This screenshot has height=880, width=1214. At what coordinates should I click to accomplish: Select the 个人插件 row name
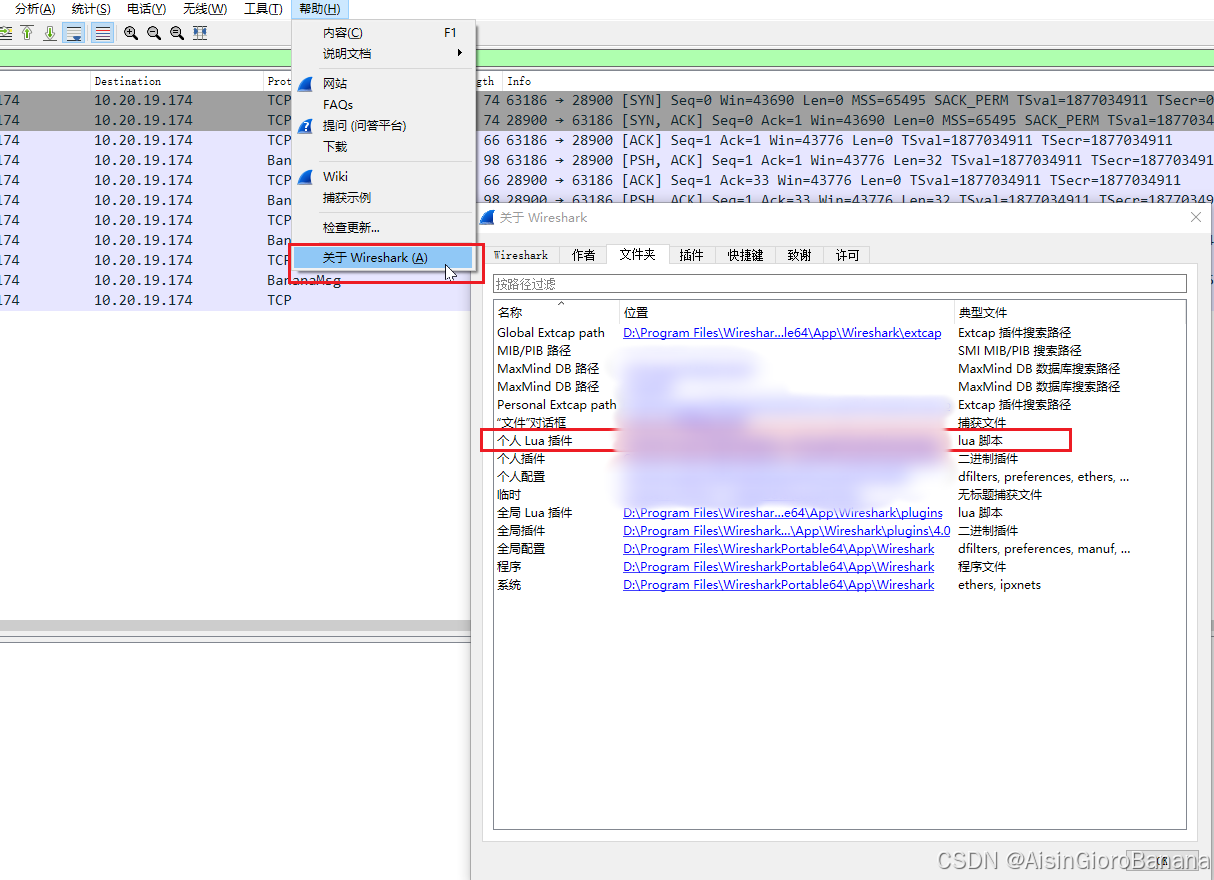click(x=521, y=459)
